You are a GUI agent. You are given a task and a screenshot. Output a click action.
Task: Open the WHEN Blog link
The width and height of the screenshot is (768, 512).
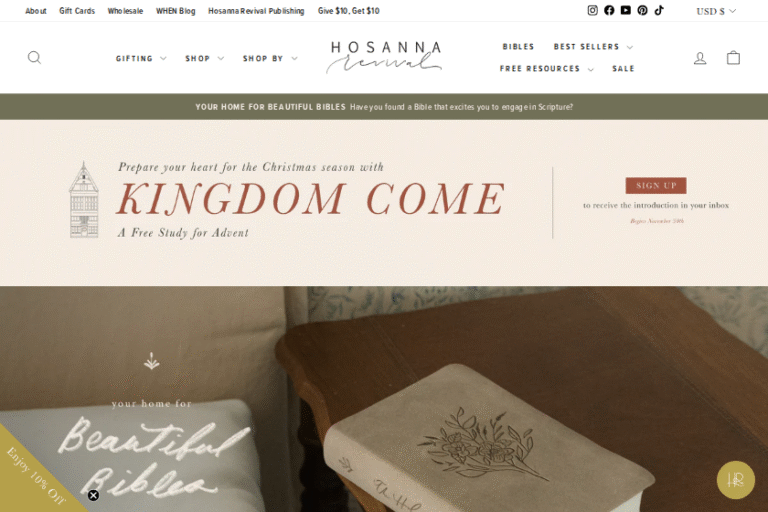coord(175,11)
